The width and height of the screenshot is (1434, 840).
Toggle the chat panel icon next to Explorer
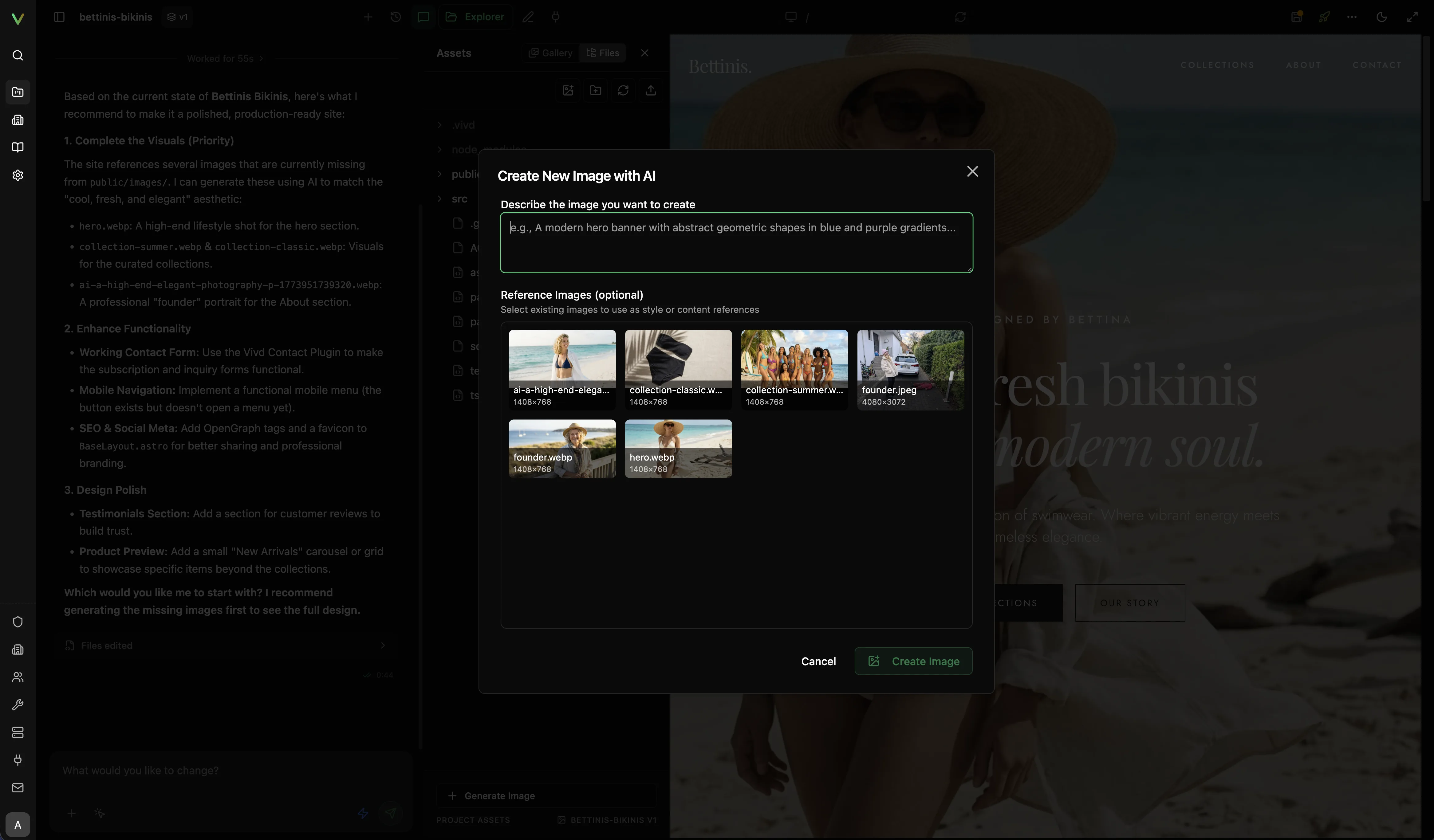[424, 17]
